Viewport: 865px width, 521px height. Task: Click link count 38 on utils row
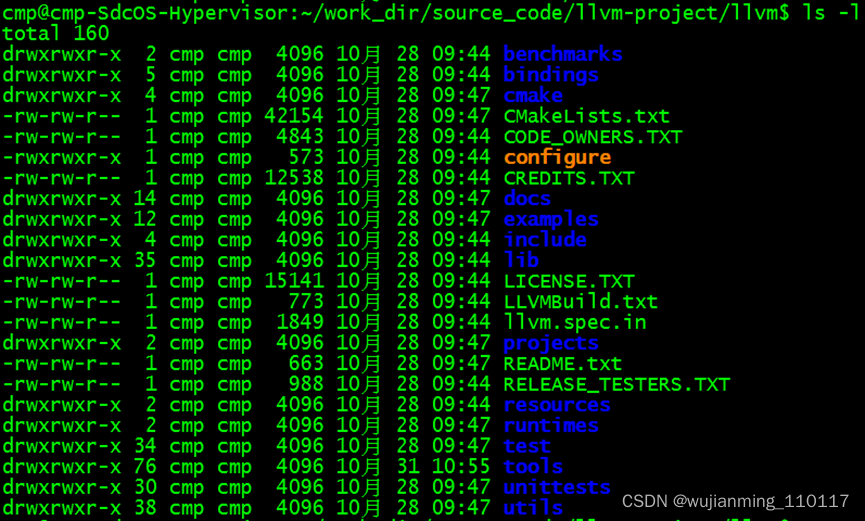click(145, 508)
